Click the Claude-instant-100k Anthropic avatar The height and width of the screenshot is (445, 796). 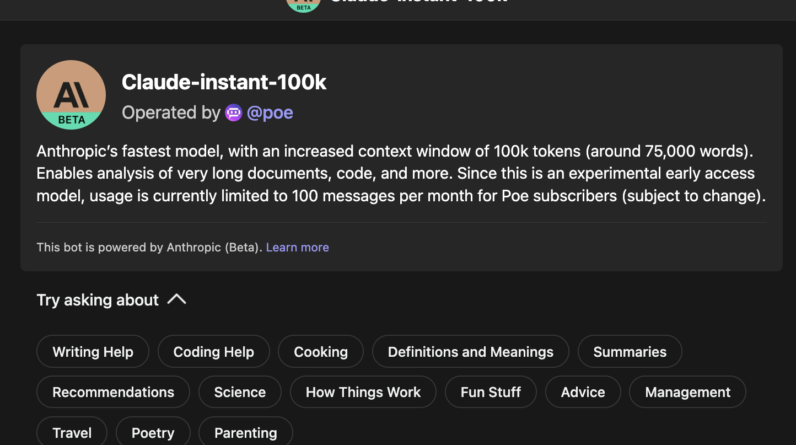(x=71, y=95)
